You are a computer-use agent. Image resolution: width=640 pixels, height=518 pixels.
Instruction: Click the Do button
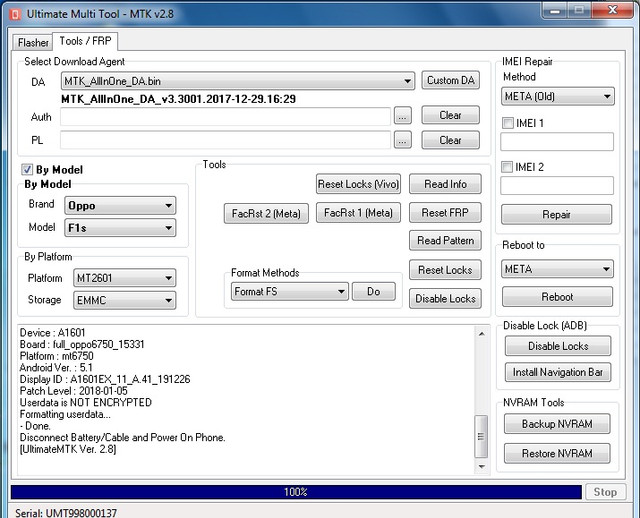373,291
